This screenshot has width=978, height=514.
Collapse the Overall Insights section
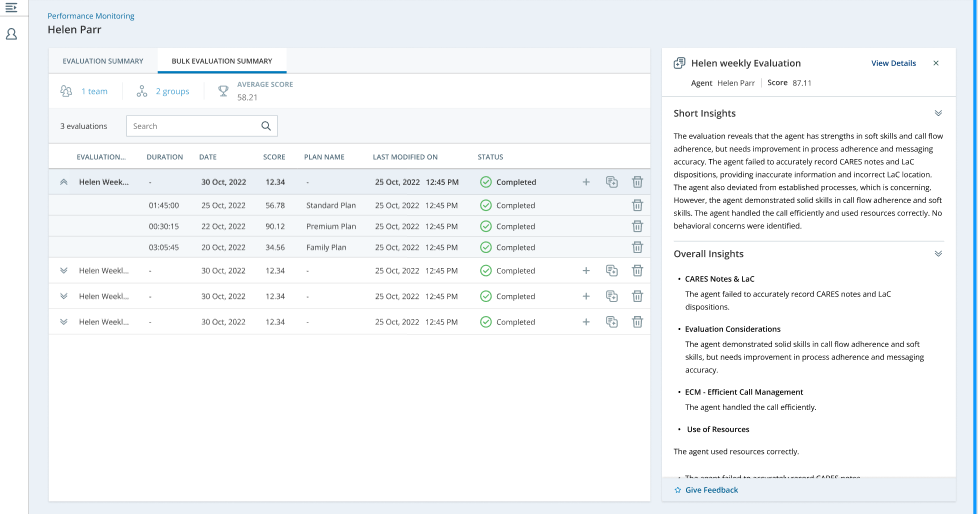(938, 254)
